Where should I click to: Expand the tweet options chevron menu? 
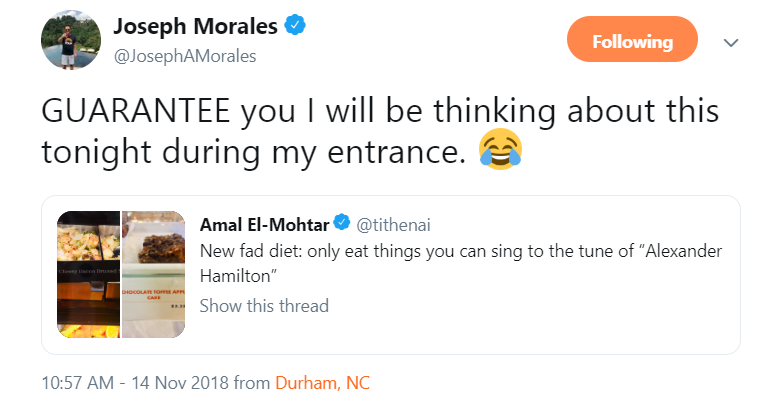[x=731, y=43]
